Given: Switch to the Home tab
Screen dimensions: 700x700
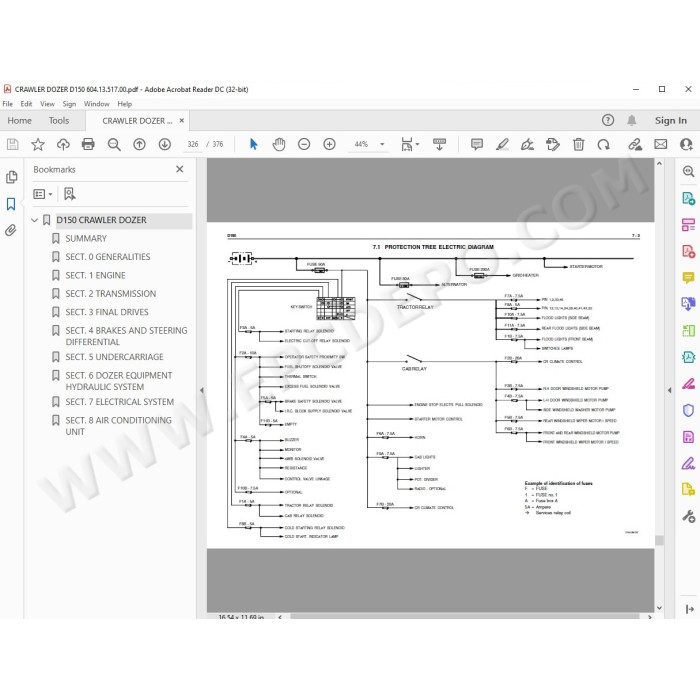Looking at the screenshot, I should (19, 121).
